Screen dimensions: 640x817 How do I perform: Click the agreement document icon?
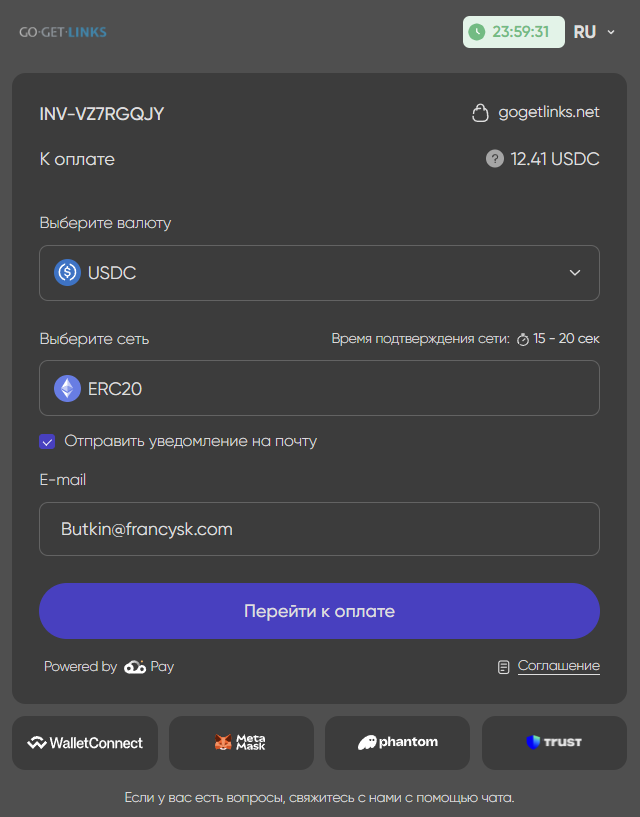pyautogui.click(x=504, y=666)
